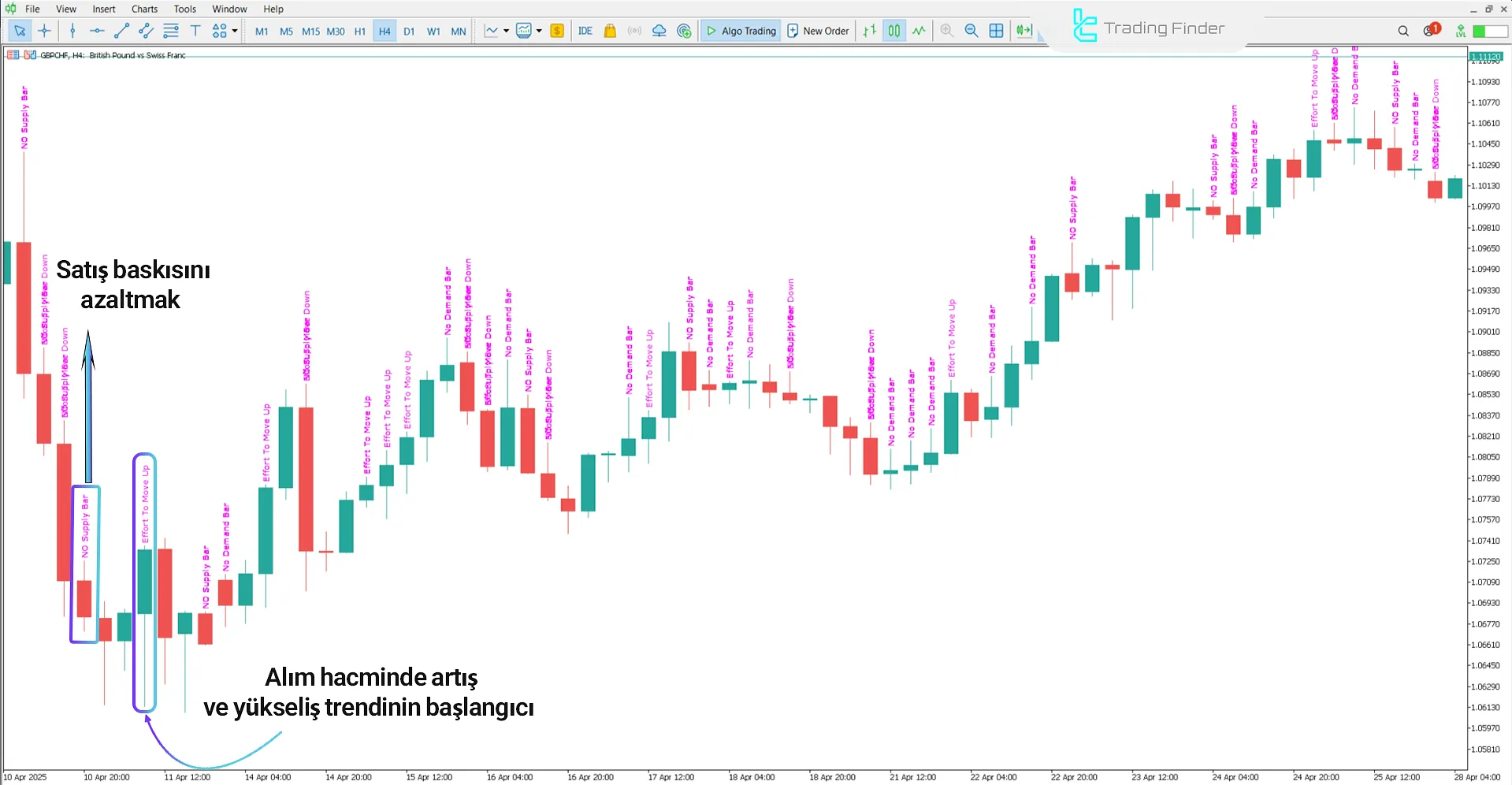
Task: Toggle Algo Trading on or off
Action: [x=739, y=31]
